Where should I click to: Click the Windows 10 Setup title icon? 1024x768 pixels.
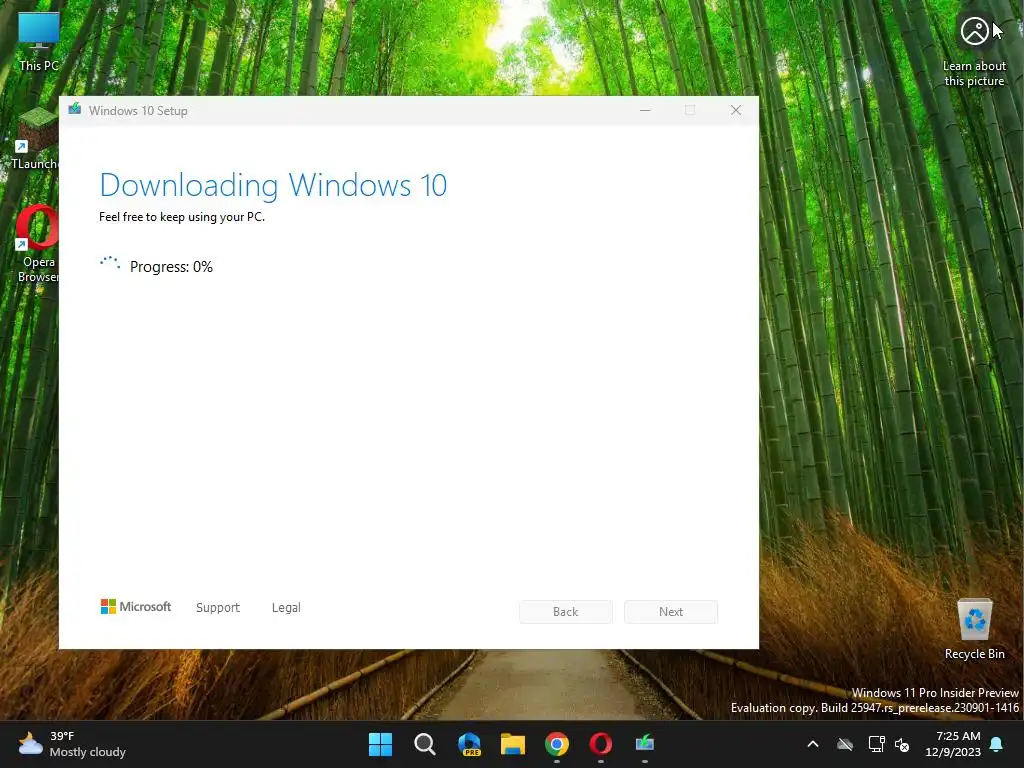pyautogui.click(x=74, y=109)
